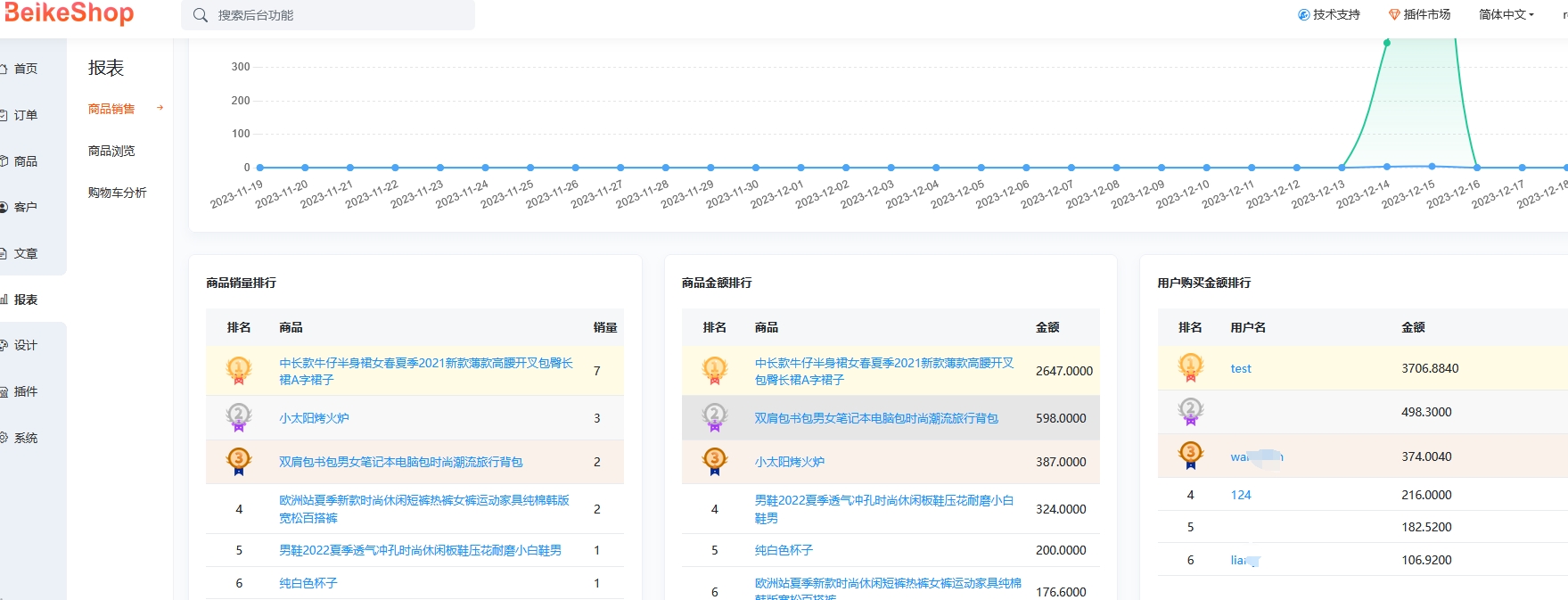Select 报表 in the sidebar

pyautogui.click(x=26, y=300)
